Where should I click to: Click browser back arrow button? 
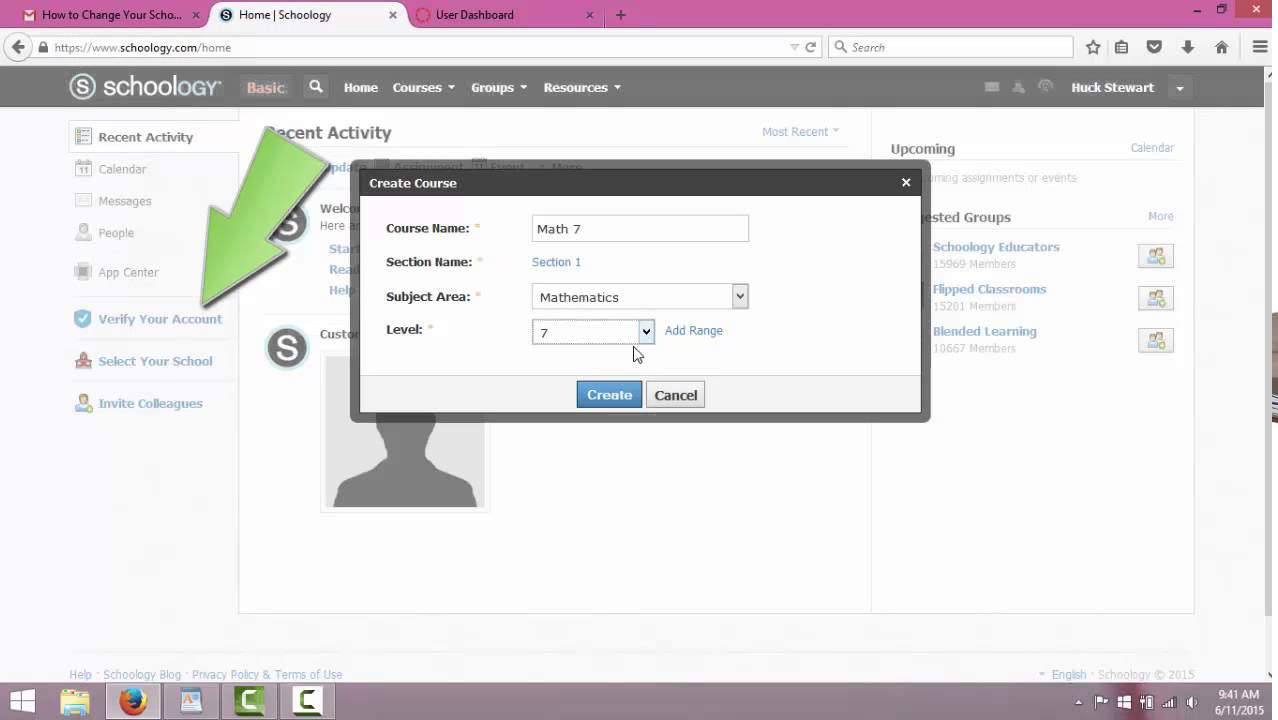(x=18, y=47)
